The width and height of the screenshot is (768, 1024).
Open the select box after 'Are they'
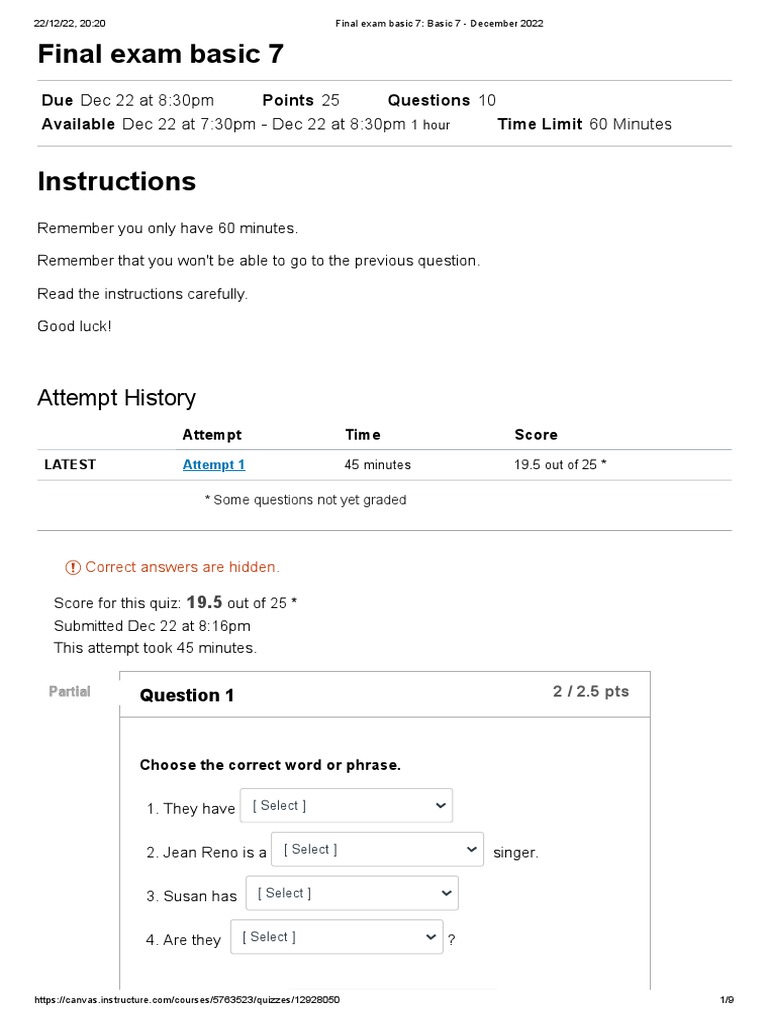coord(336,938)
